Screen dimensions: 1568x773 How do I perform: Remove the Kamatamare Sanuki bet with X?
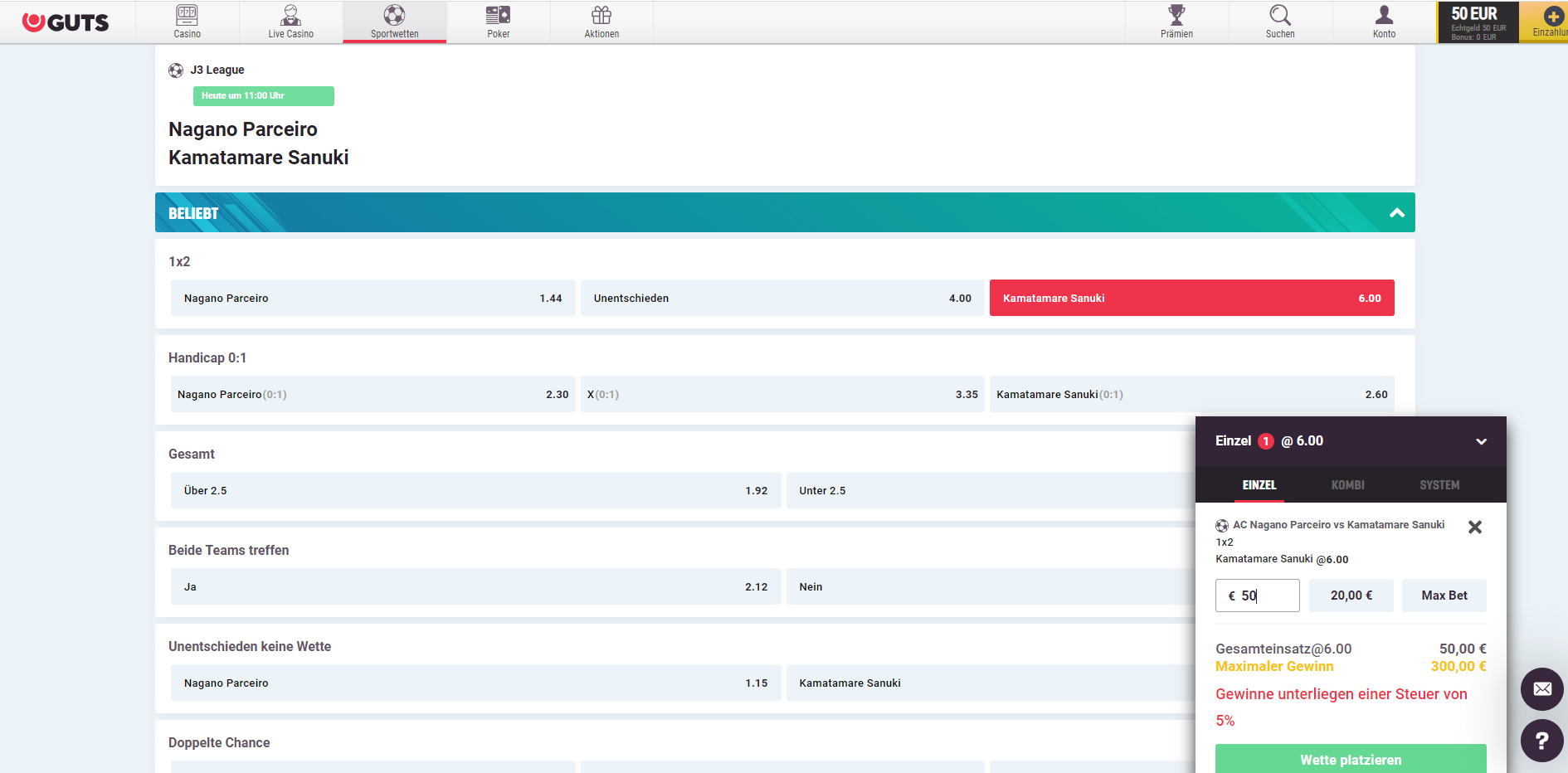click(x=1475, y=527)
